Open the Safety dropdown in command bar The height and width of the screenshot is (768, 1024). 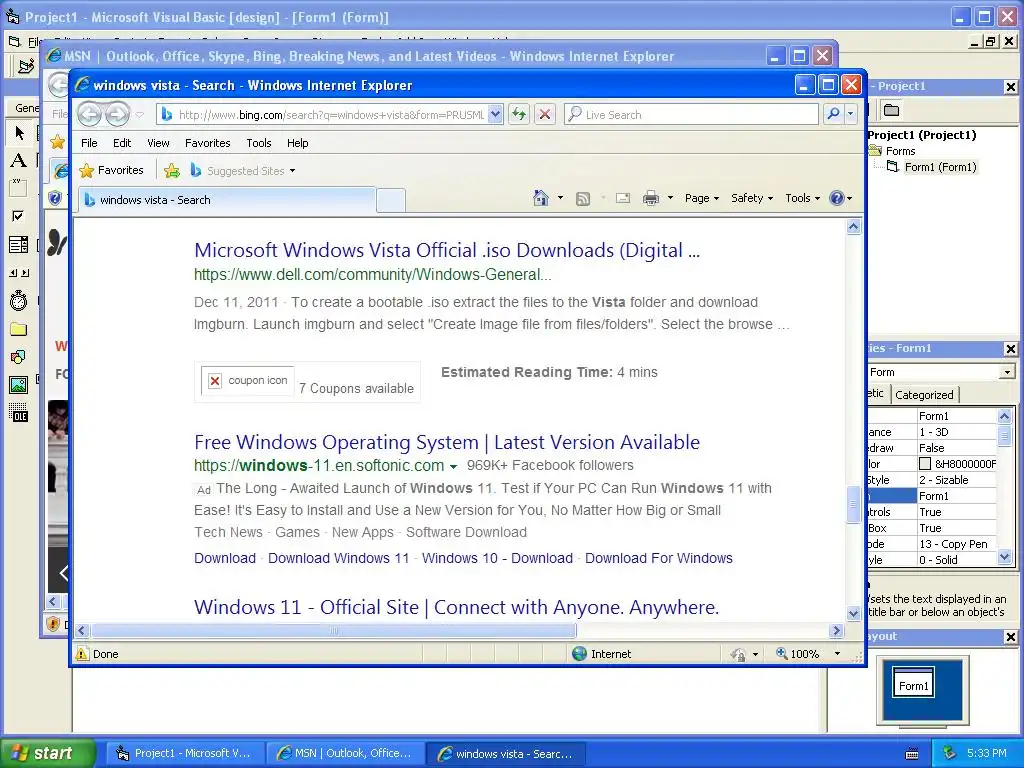[752, 198]
